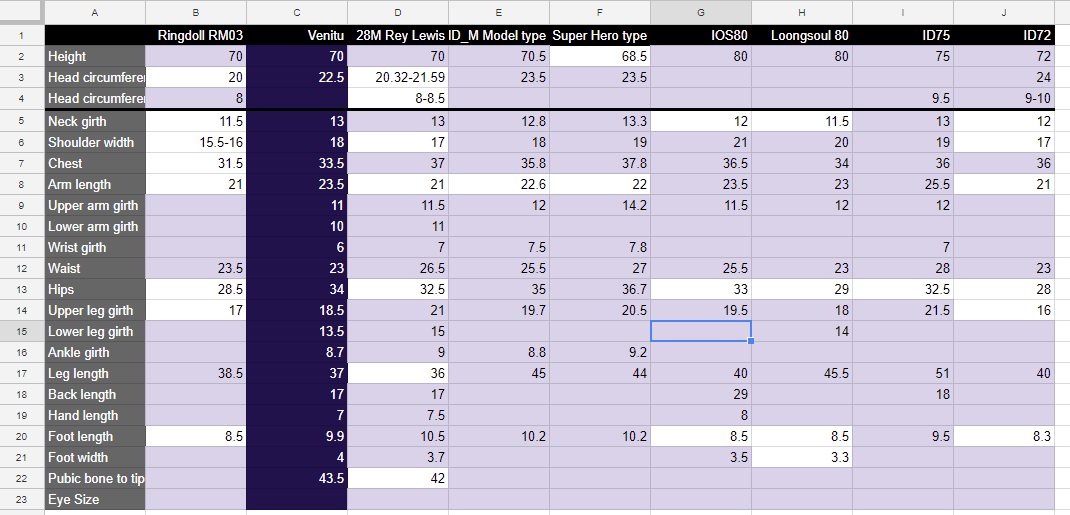Select column J header

[x=1004, y=12]
